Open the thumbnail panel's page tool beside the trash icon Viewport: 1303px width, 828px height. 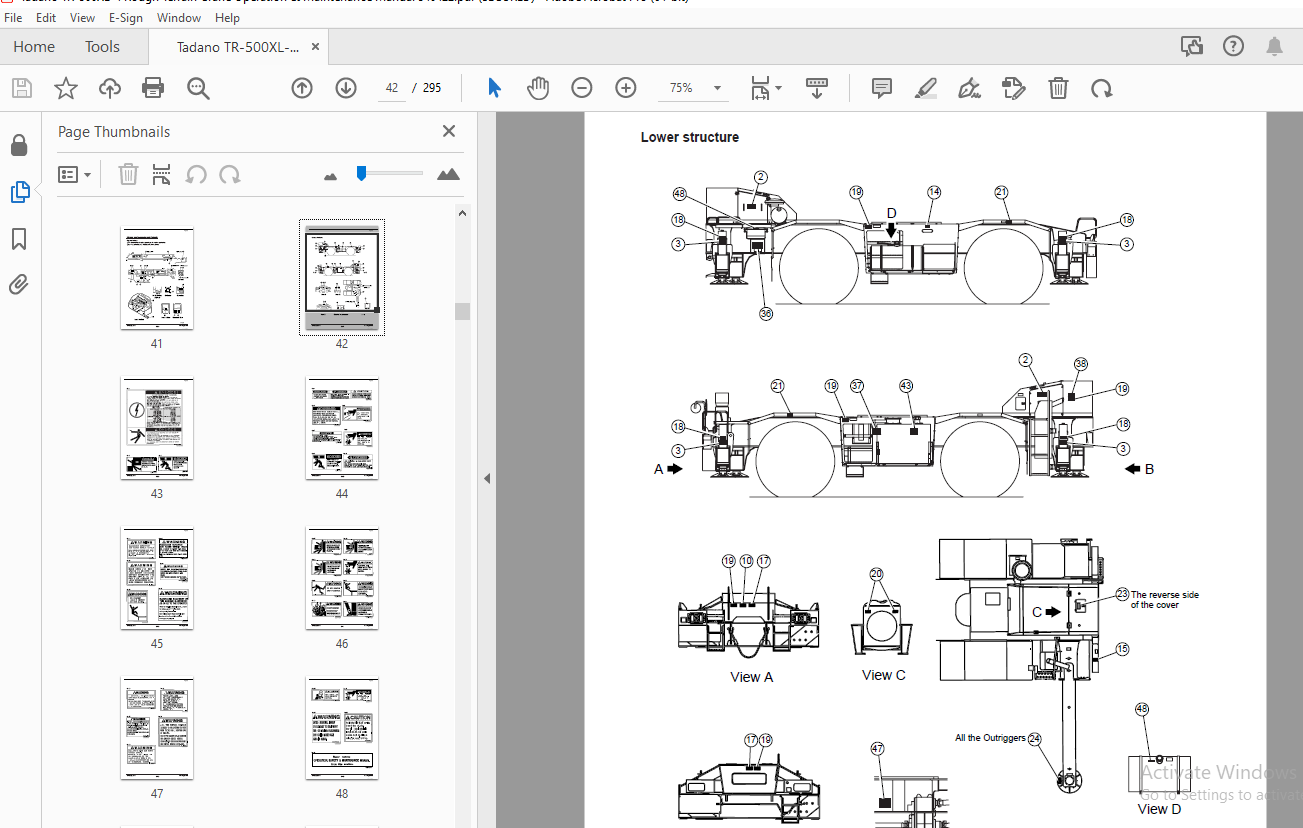(162, 175)
